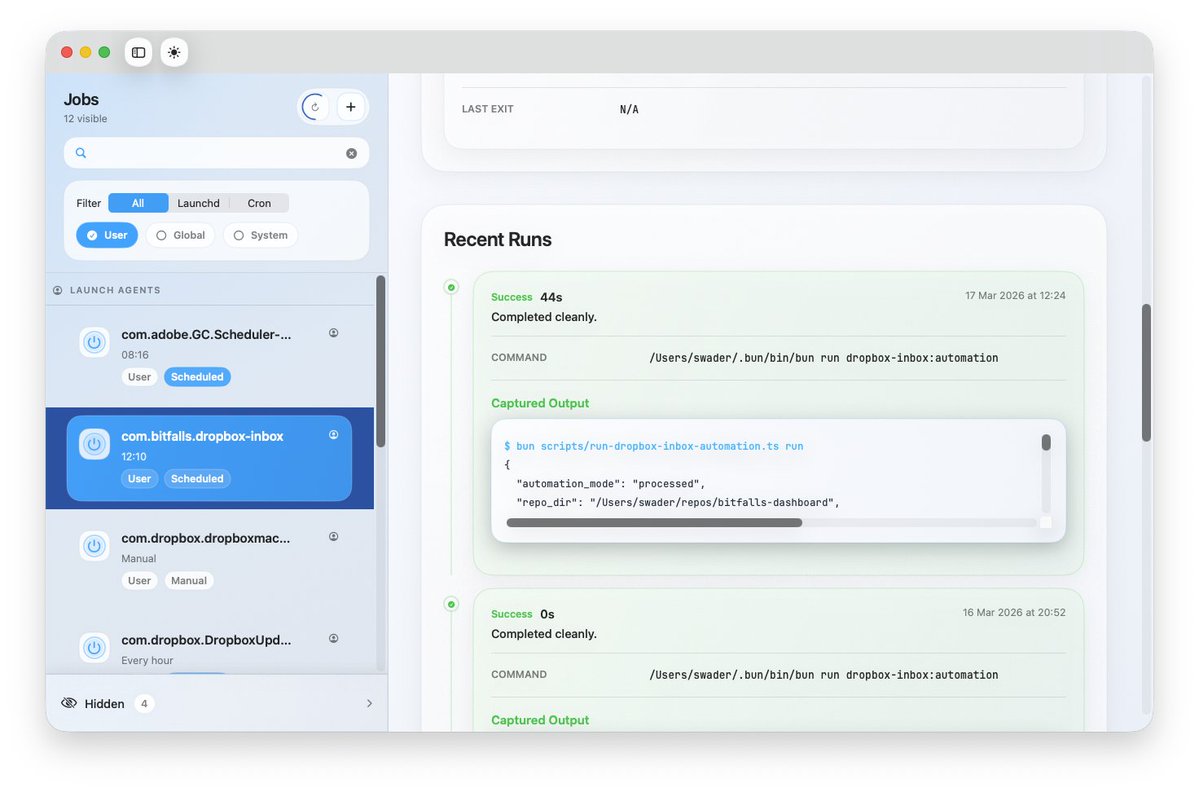Select the All filter tab
Screen dimensions: 1199x792
[138, 203]
